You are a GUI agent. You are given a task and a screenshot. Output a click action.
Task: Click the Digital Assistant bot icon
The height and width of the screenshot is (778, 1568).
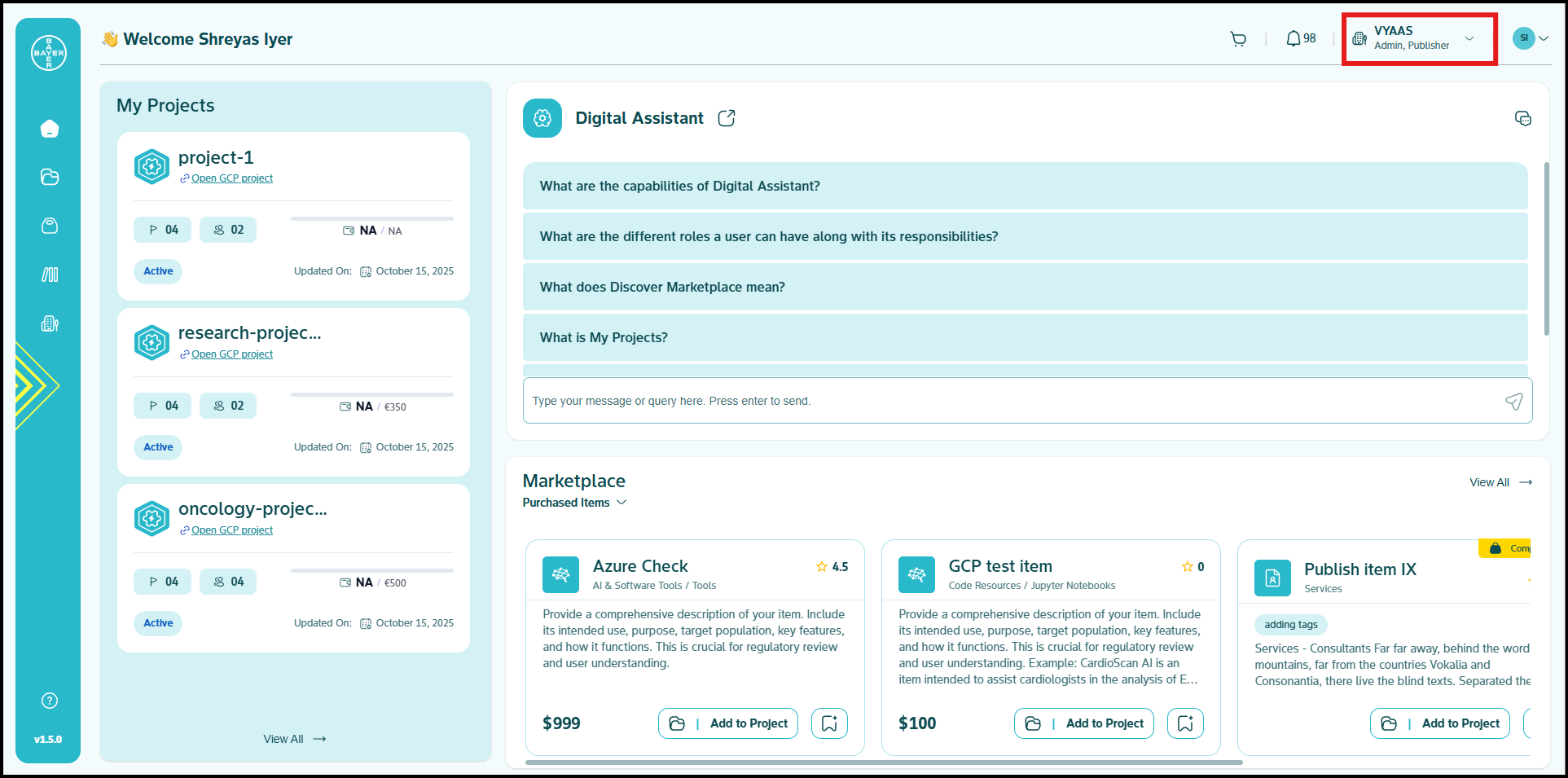[542, 118]
